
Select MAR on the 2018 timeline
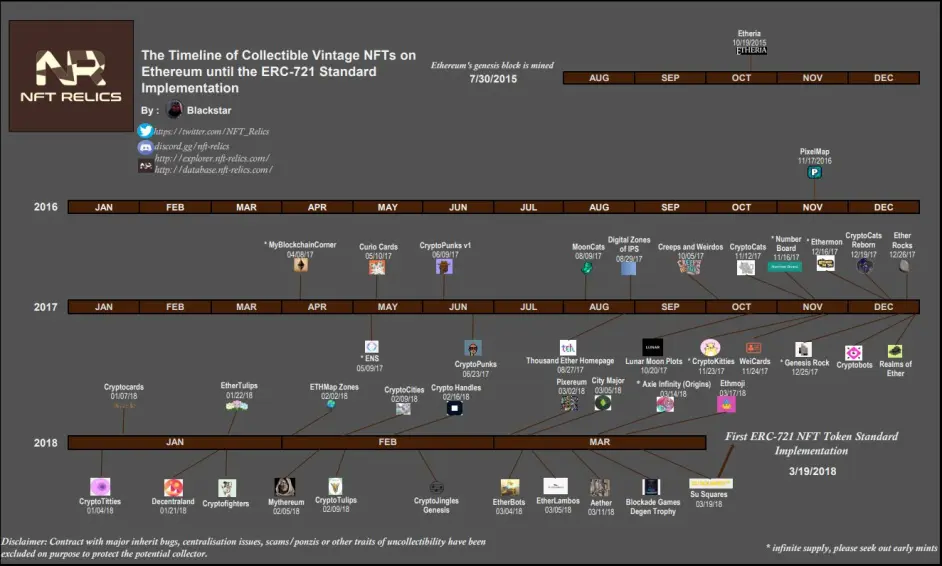[x=600, y=442]
